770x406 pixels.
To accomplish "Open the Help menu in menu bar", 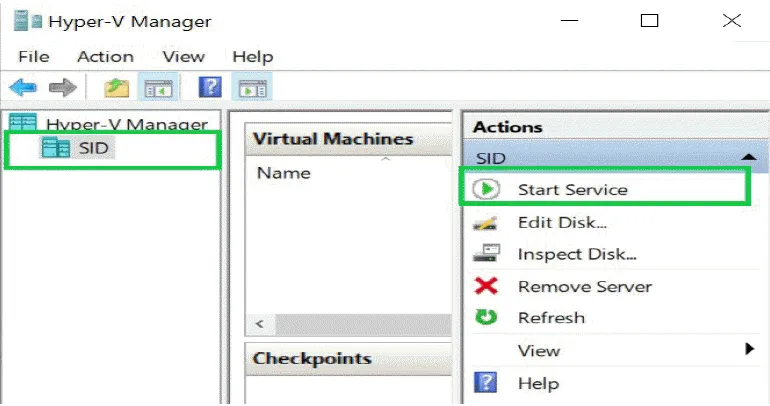I will click(x=252, y=56).
